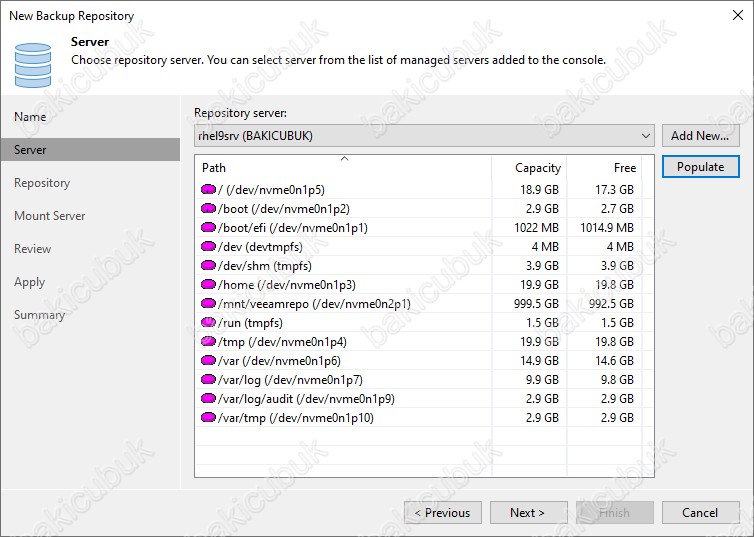Select the /run (tmpfs) path text
Image resolution: width=754 pixels, height=537 pixels.
click(251, 323)
